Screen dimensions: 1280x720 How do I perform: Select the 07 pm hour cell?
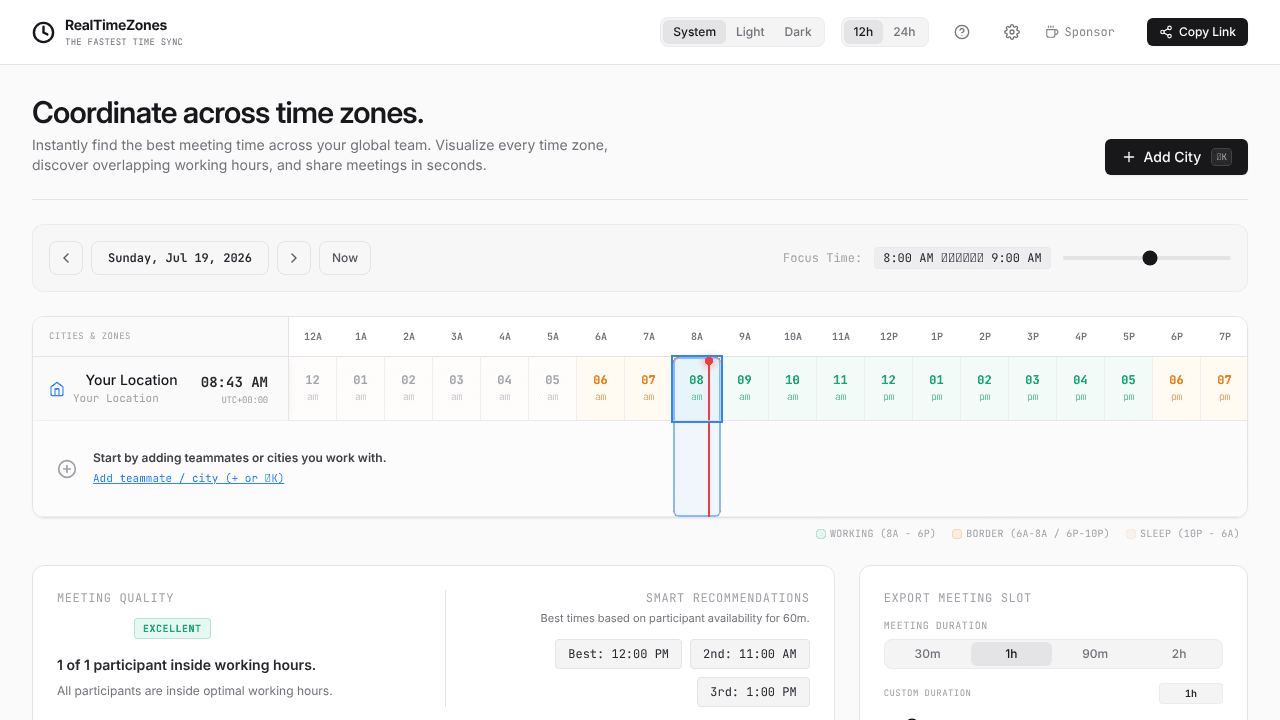[x=1224, y=389]
